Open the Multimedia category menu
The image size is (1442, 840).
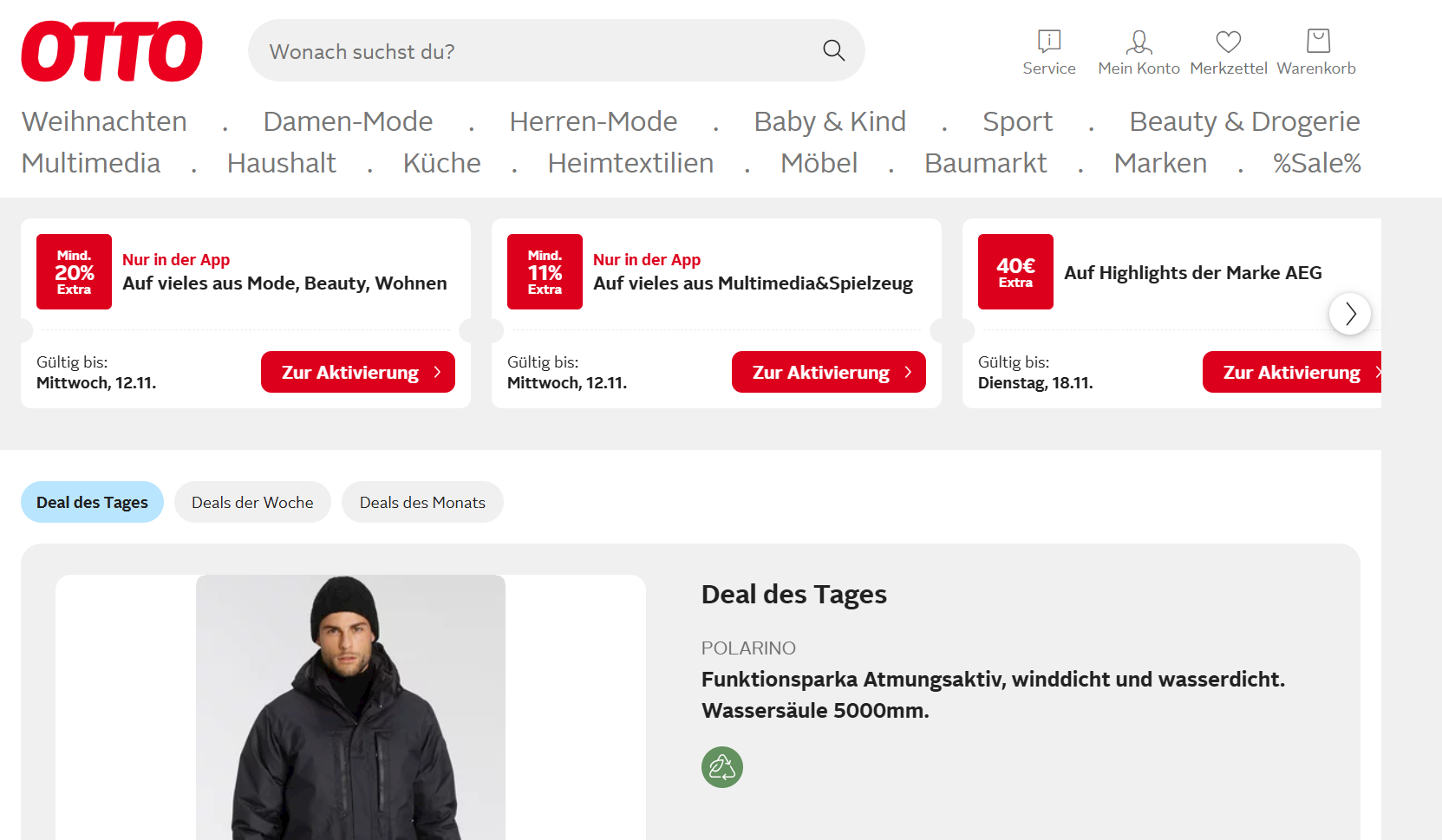pyautogui.click(x=91, y=163)
